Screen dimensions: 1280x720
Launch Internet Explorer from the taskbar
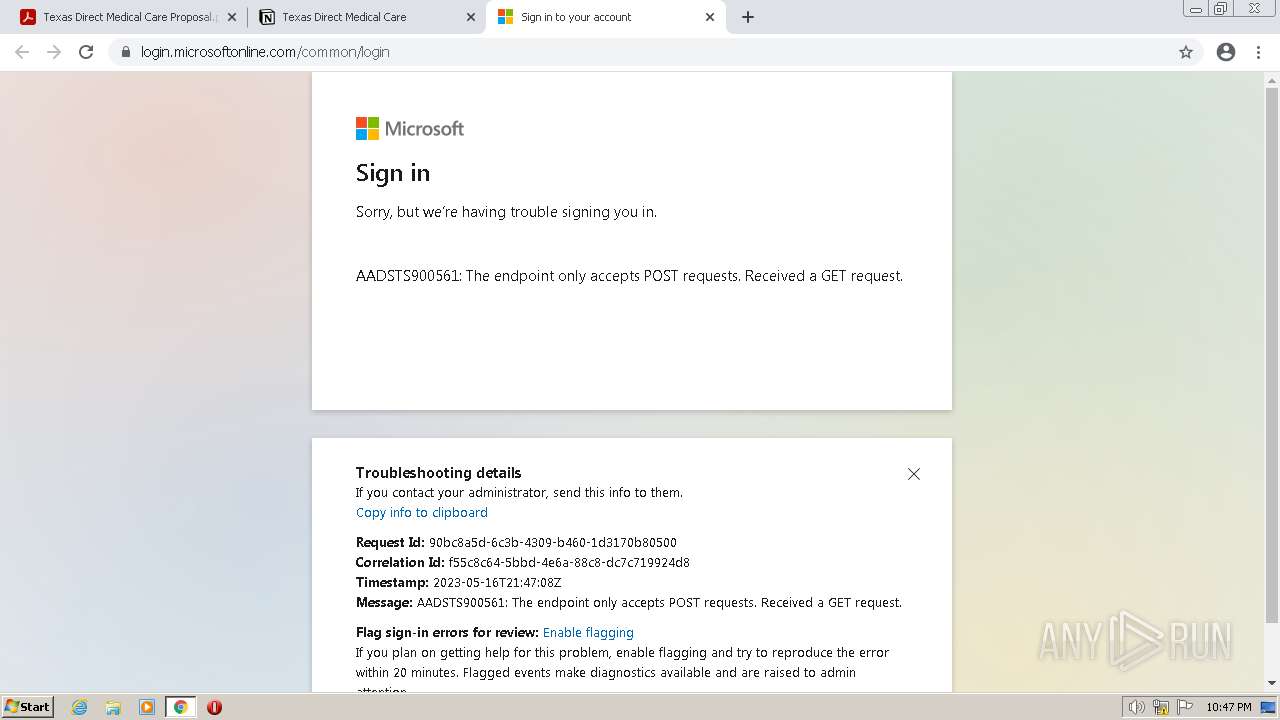80,707
